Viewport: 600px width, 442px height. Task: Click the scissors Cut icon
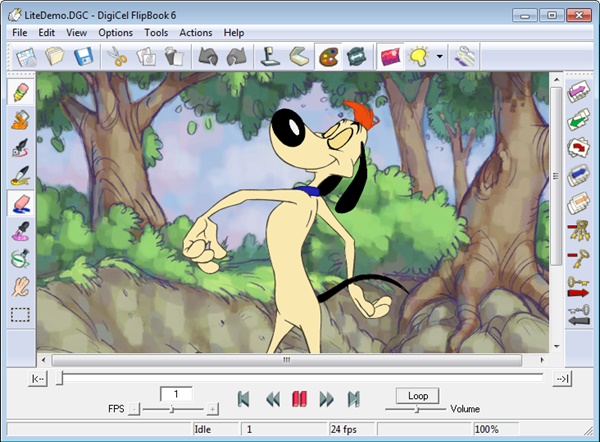coord(117,57)
